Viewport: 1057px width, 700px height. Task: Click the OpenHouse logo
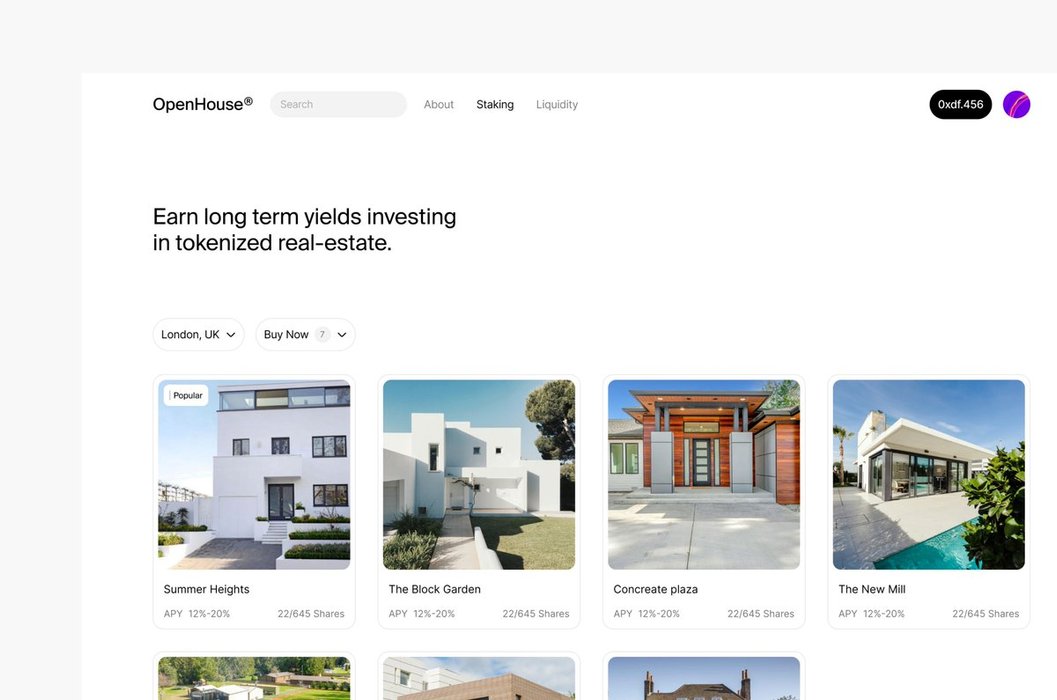click(202, 104)
